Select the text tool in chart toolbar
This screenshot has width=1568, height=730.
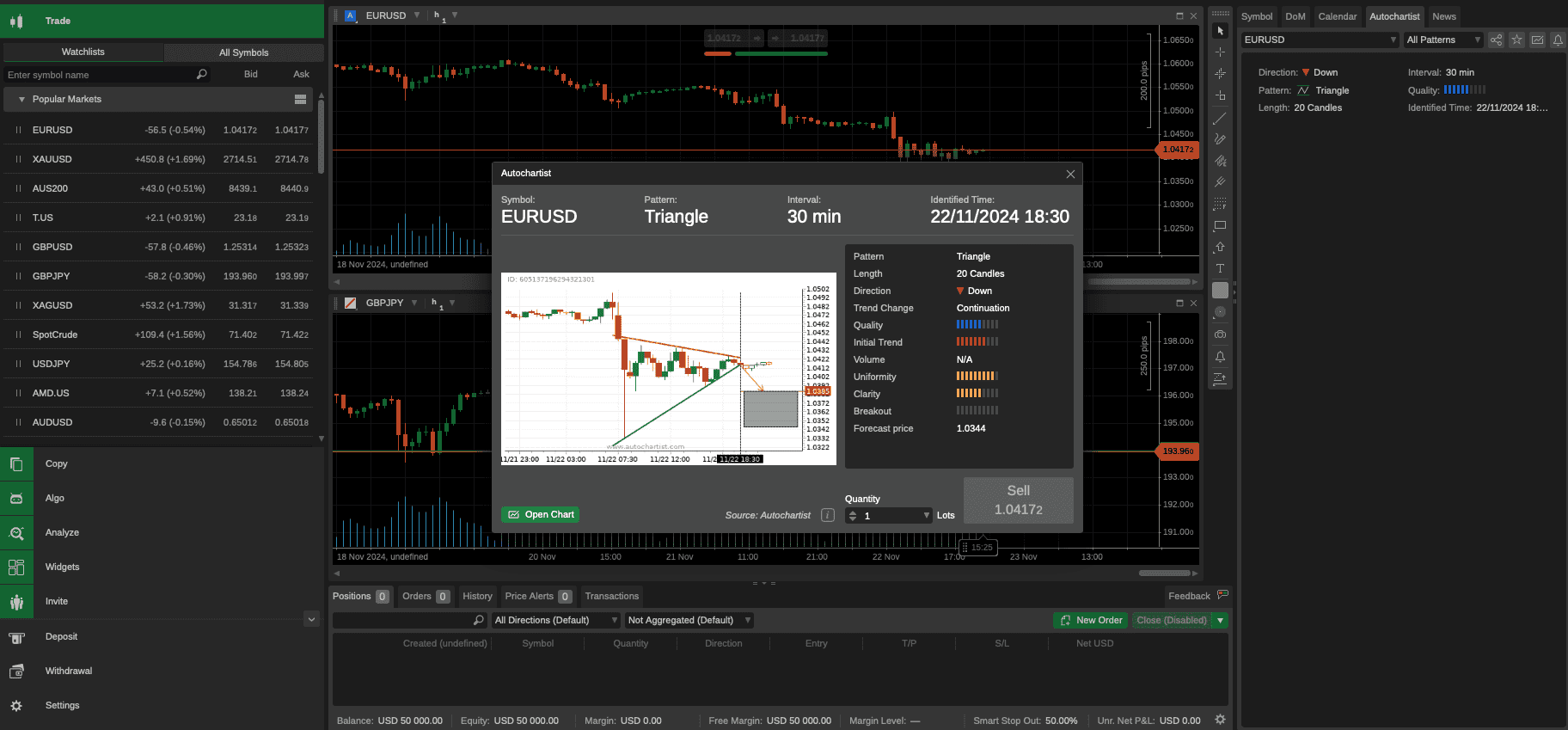[1220, 269]
